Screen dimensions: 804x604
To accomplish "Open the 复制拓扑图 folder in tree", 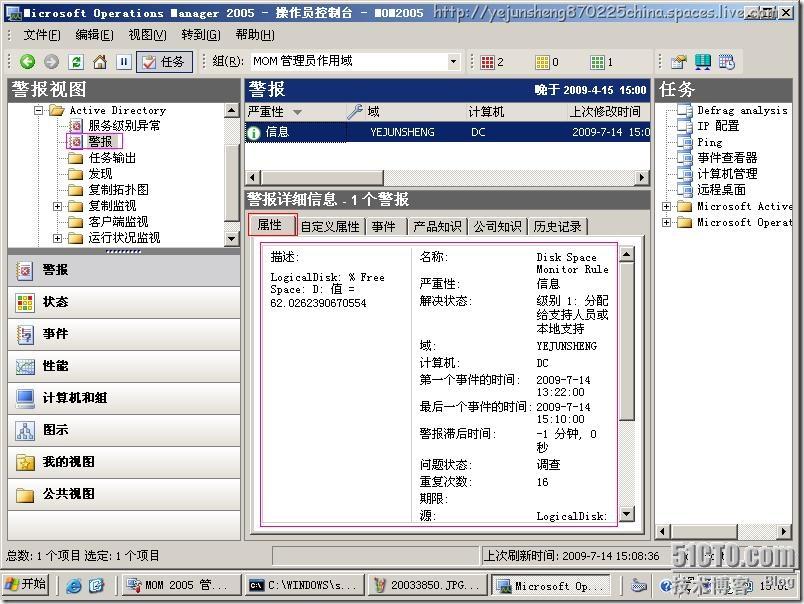I will (x=118, y=190).
